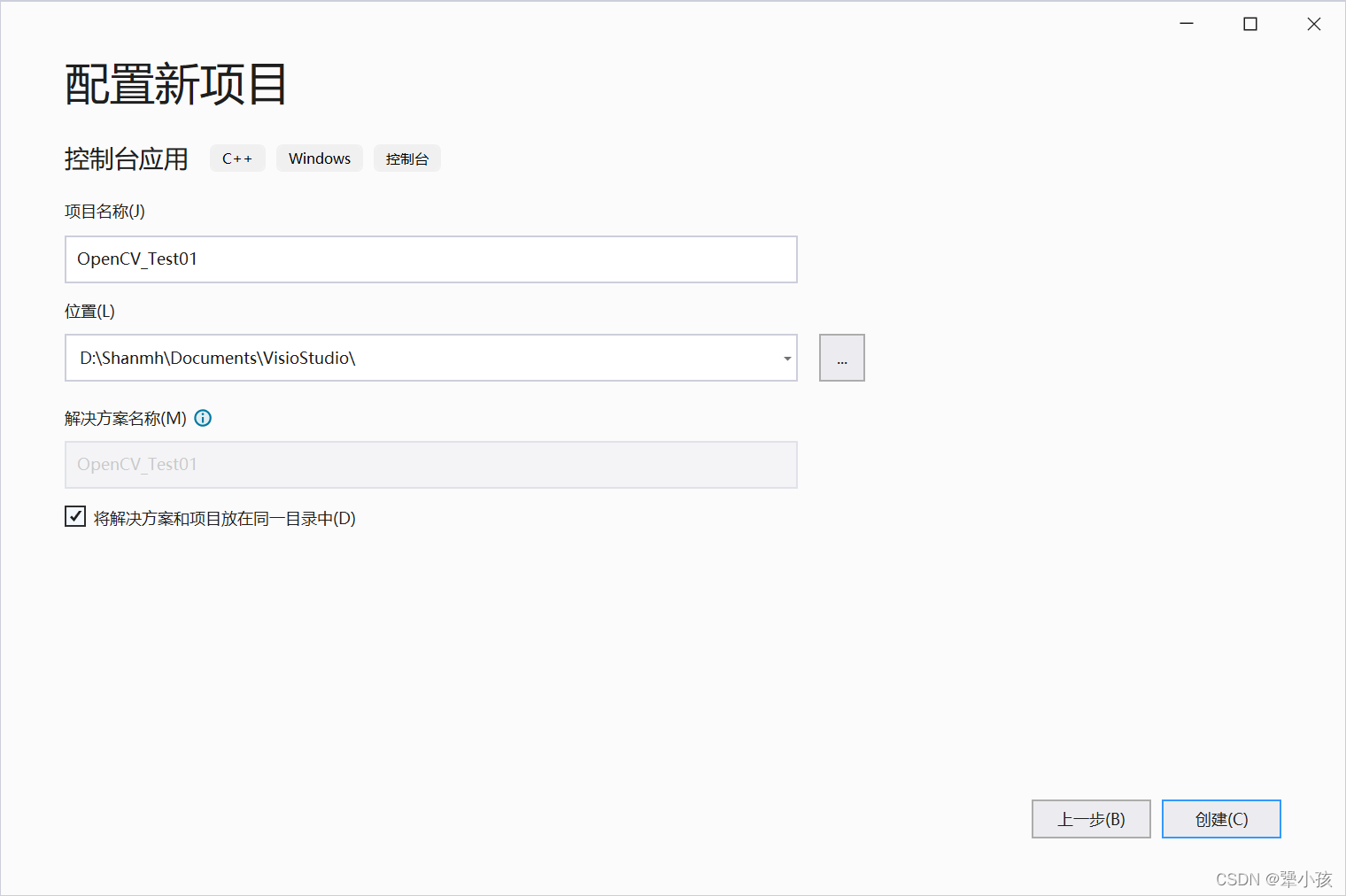Click the disabled solution name field

(431, 465)
